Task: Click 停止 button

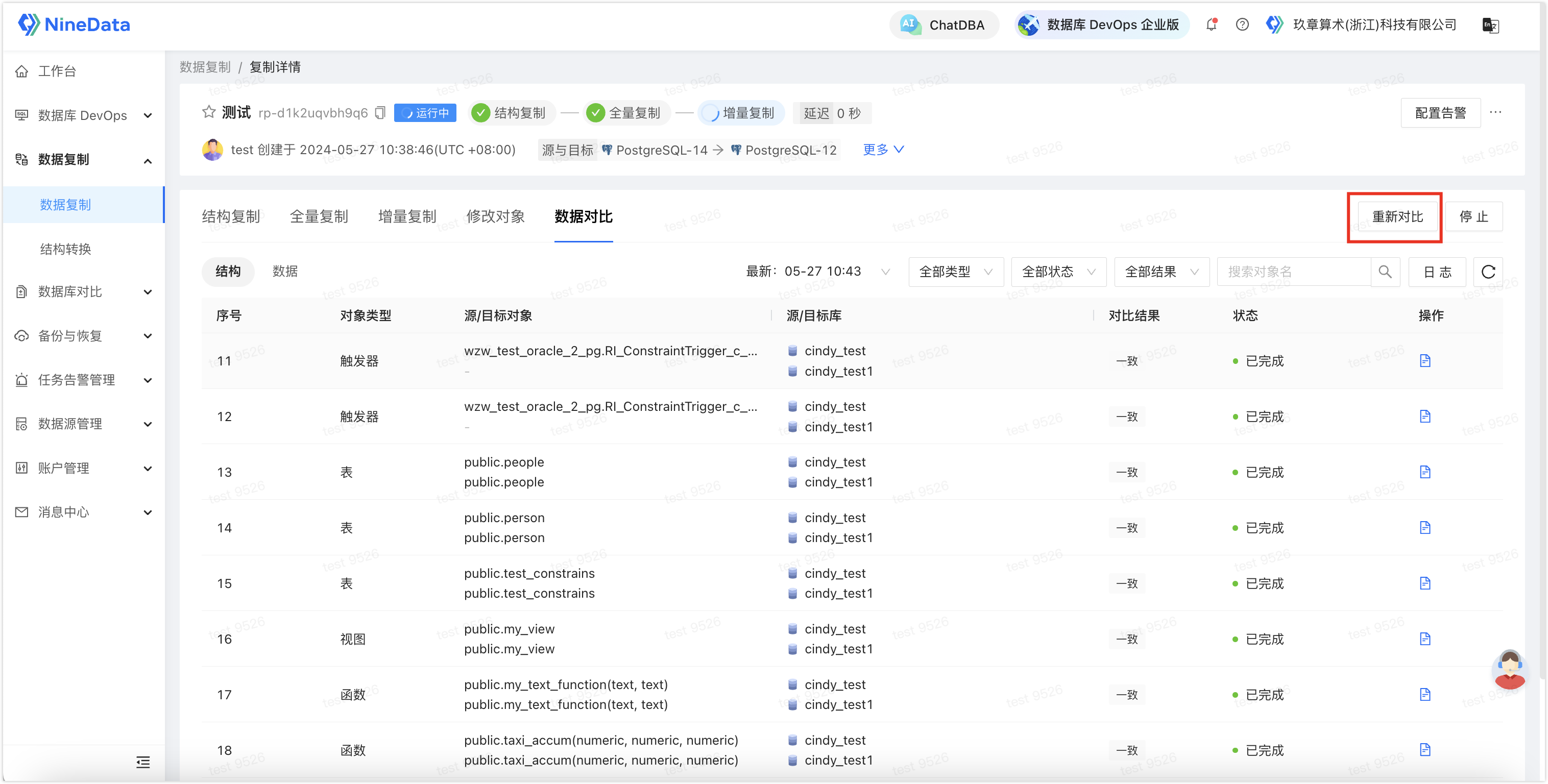Action: pyautogui.click(x=1473, y=217)
